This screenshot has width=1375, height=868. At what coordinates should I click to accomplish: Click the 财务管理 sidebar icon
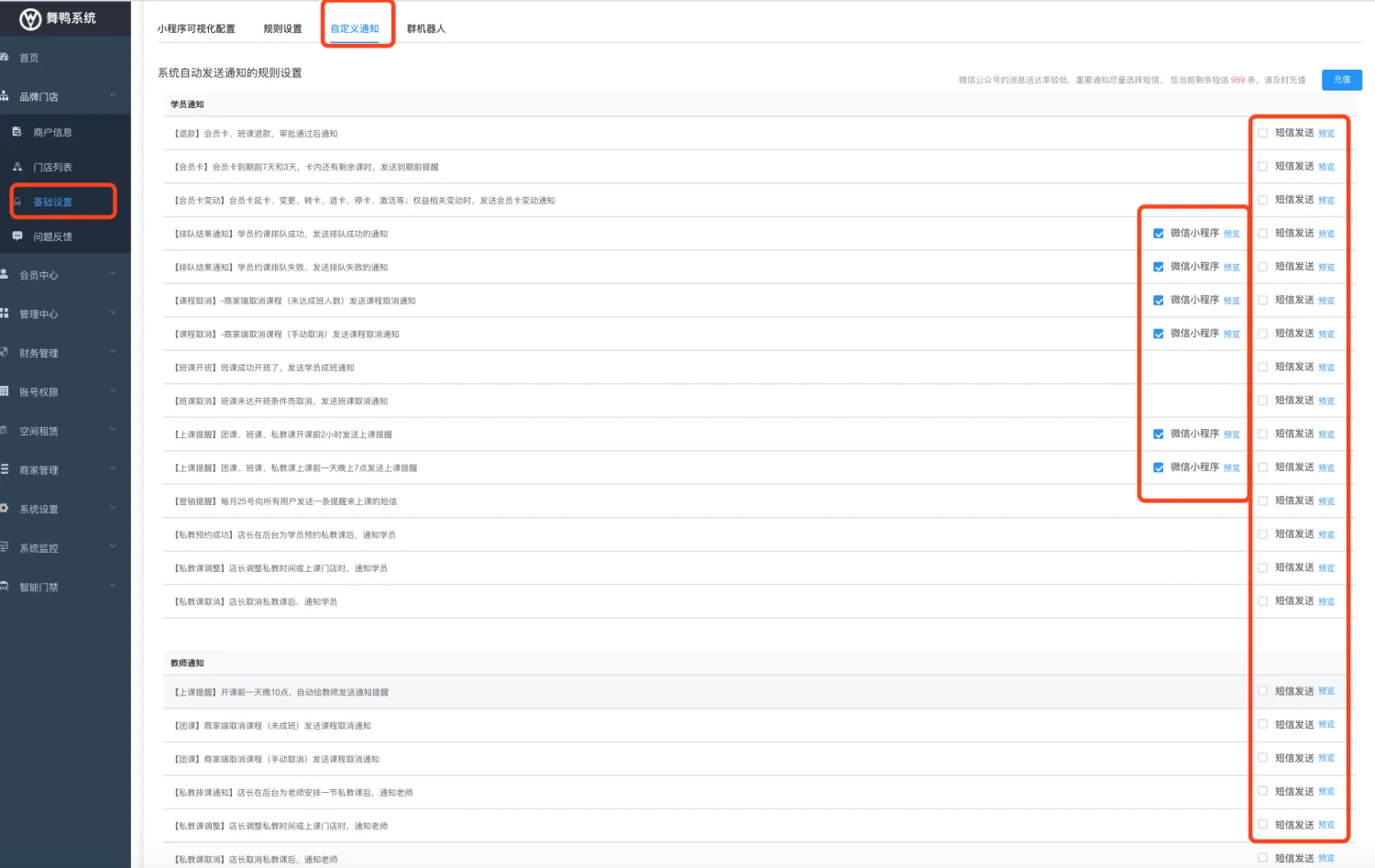pyautogui.click(x=5, y=353)
